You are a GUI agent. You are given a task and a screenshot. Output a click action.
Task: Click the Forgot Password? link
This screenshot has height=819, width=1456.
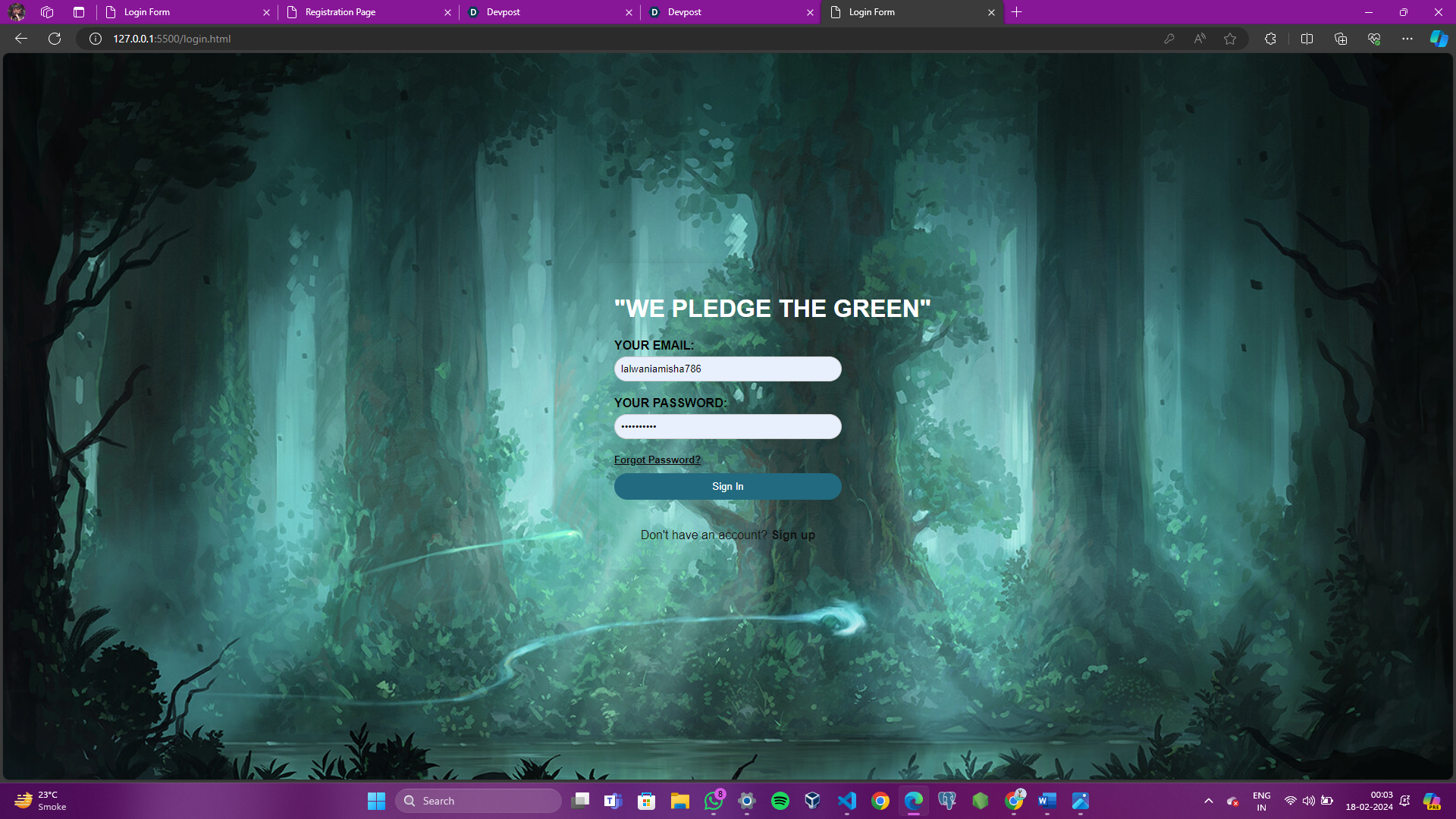[x=657, y=460]
